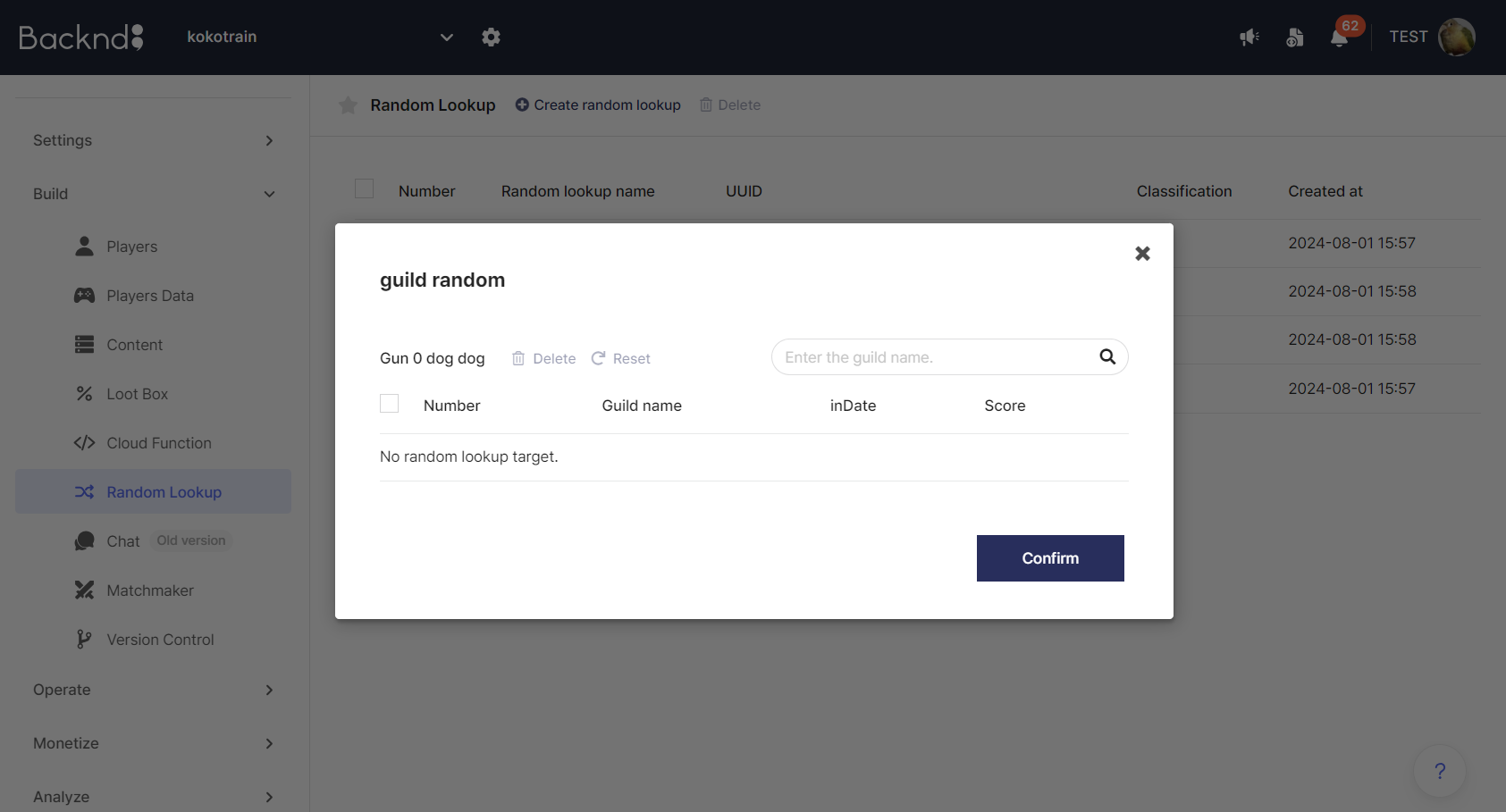Open the megaphone announcements icon
Viewport: 1506px width, 812px height.
1249,38
